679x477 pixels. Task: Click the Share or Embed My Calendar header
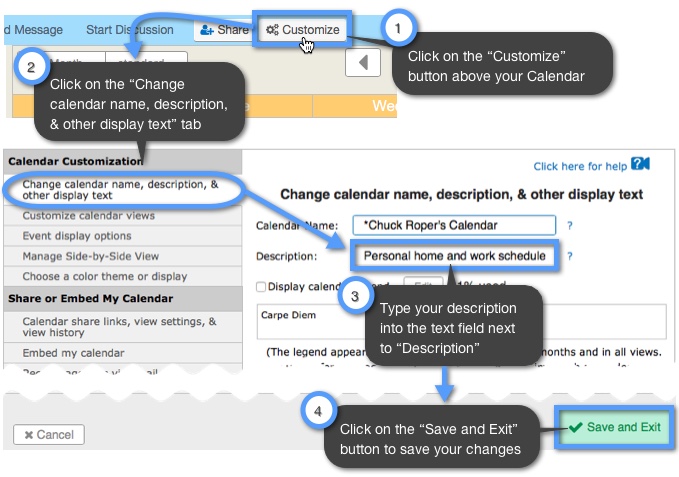click(123, 299)
